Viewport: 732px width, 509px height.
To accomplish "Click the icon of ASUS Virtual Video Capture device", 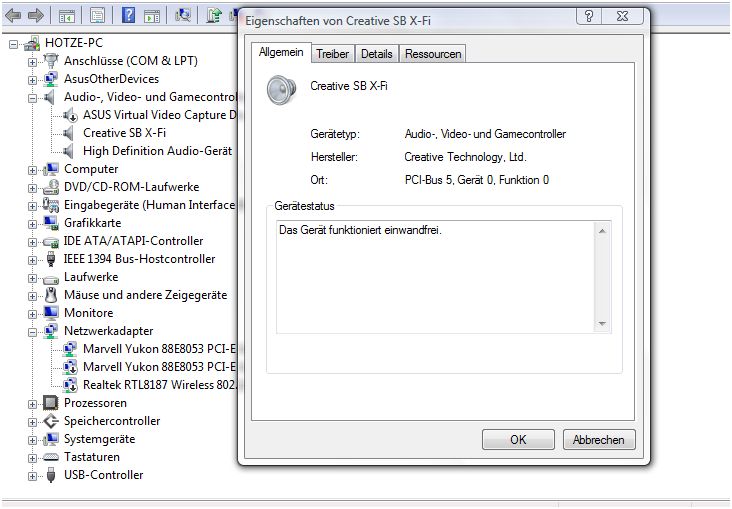I will click(70, 115).
